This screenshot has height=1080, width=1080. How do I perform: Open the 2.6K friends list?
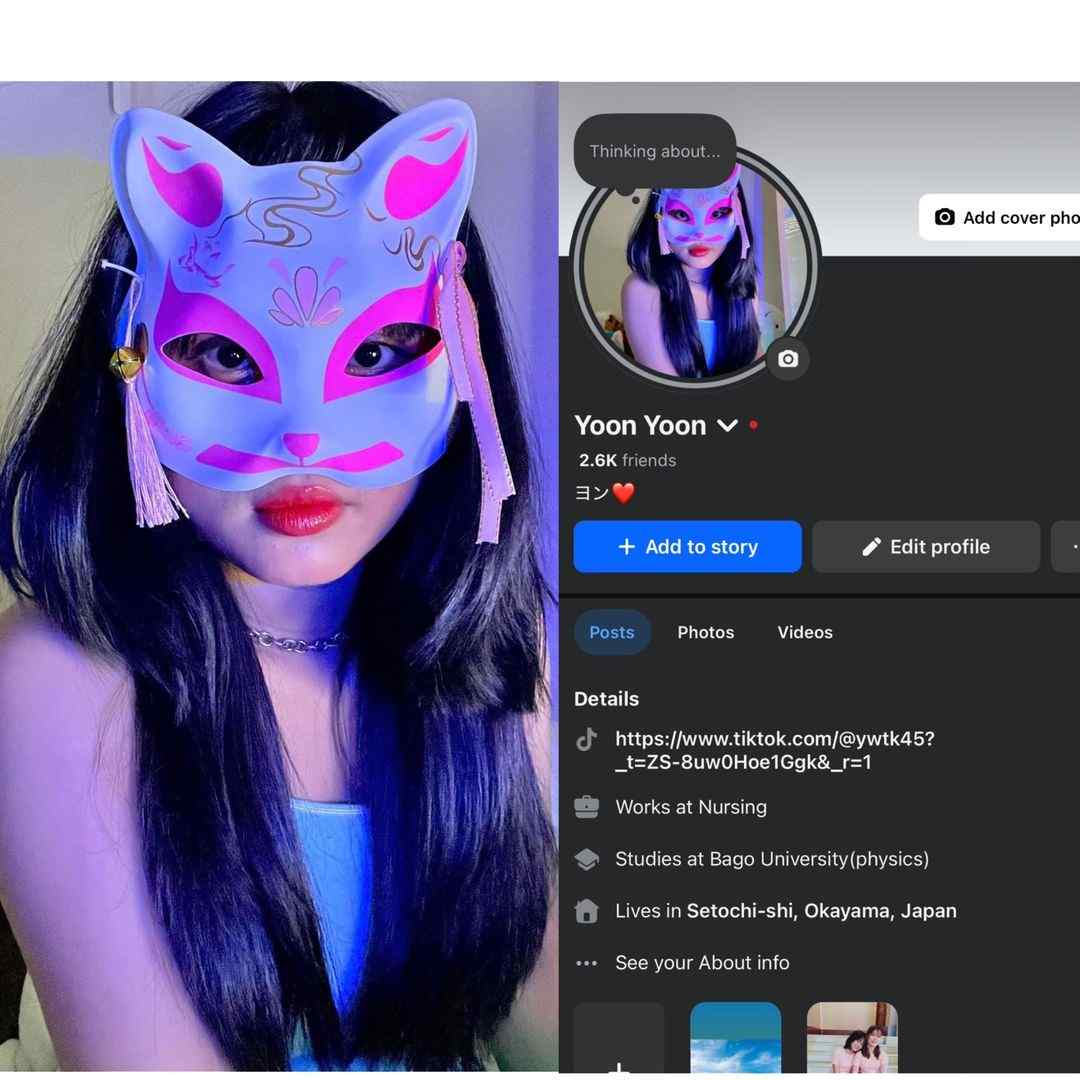coord(627,460)
